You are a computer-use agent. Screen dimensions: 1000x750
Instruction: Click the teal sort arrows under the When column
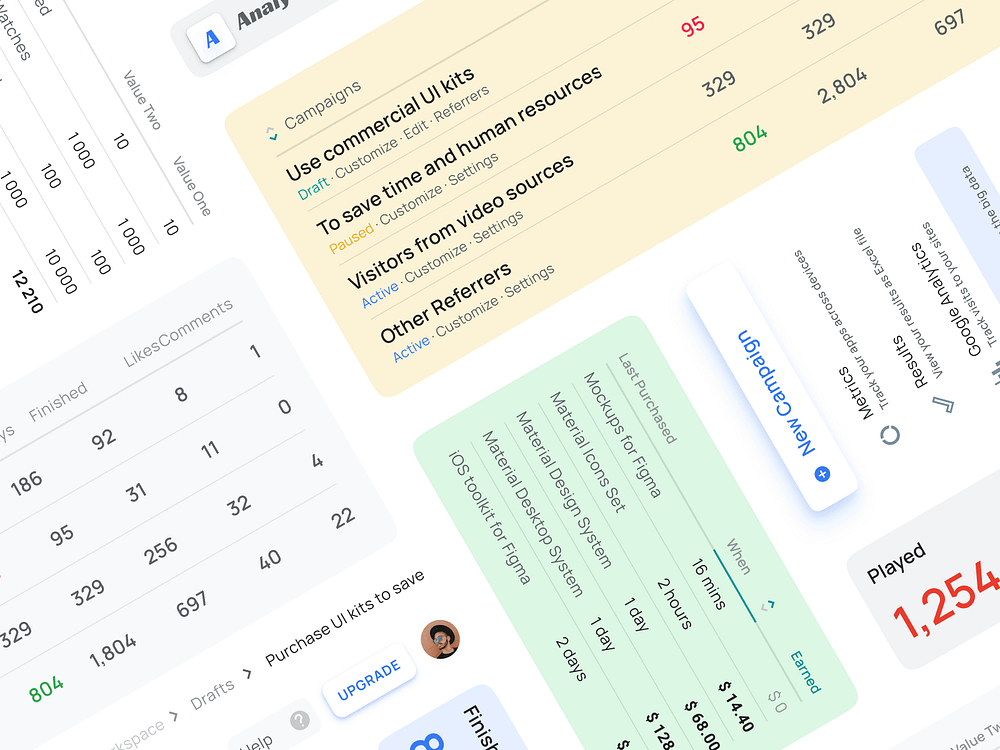point(767,606)
